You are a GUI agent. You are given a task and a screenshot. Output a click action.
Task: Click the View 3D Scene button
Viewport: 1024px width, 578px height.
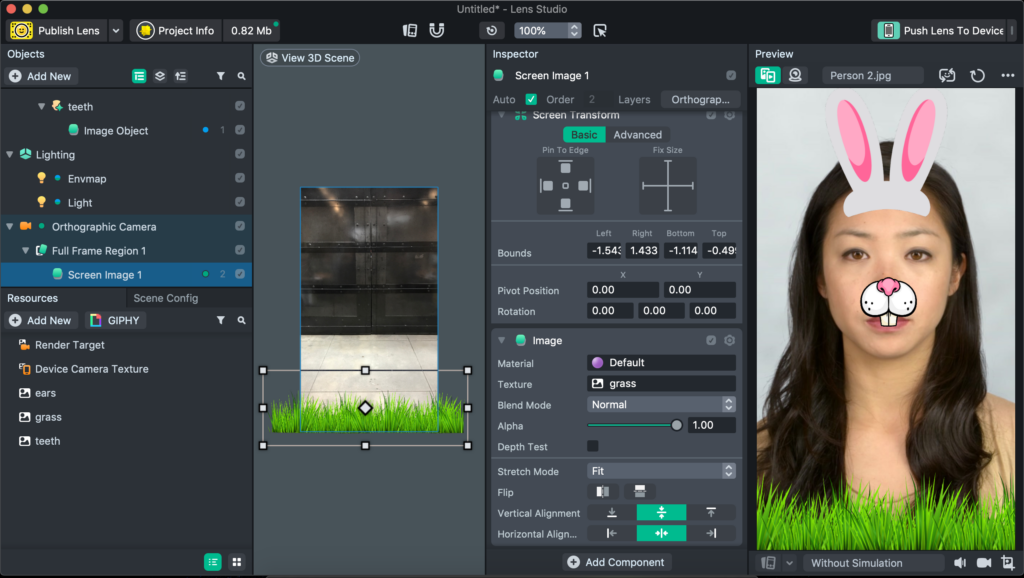[x=310, y=57]
